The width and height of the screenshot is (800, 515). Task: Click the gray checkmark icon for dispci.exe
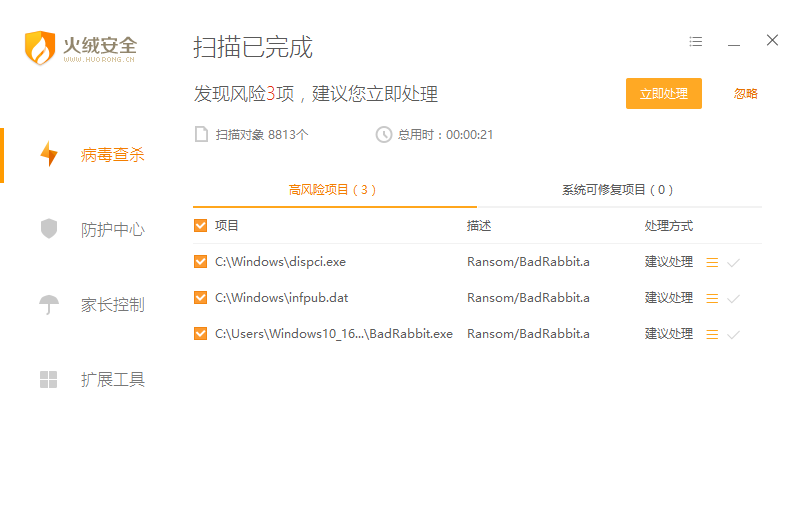coord(733,263)
